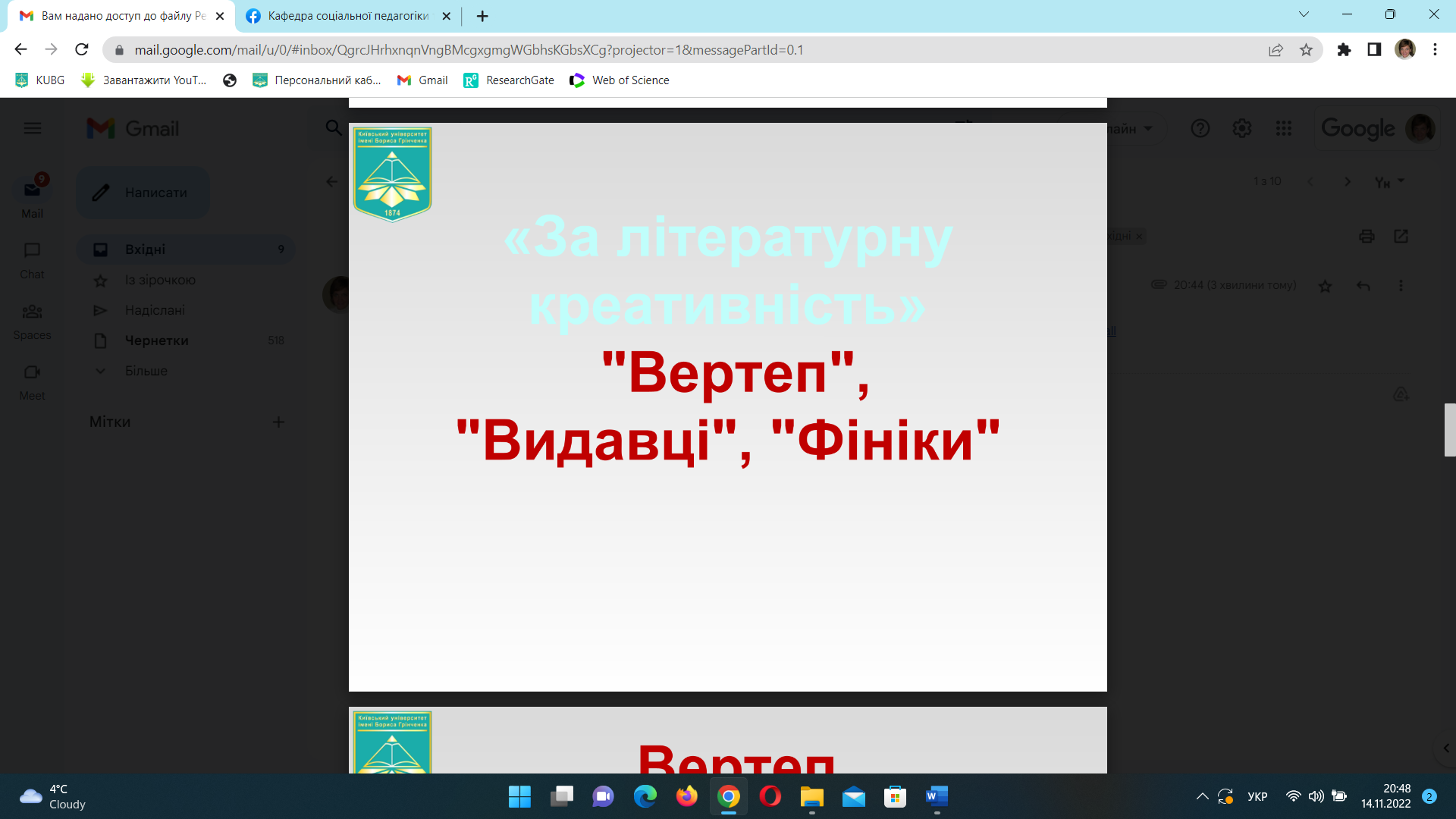Open Google apps grid
The height and width of the screenshot is (819, 1456).
tap(1283, 128)
